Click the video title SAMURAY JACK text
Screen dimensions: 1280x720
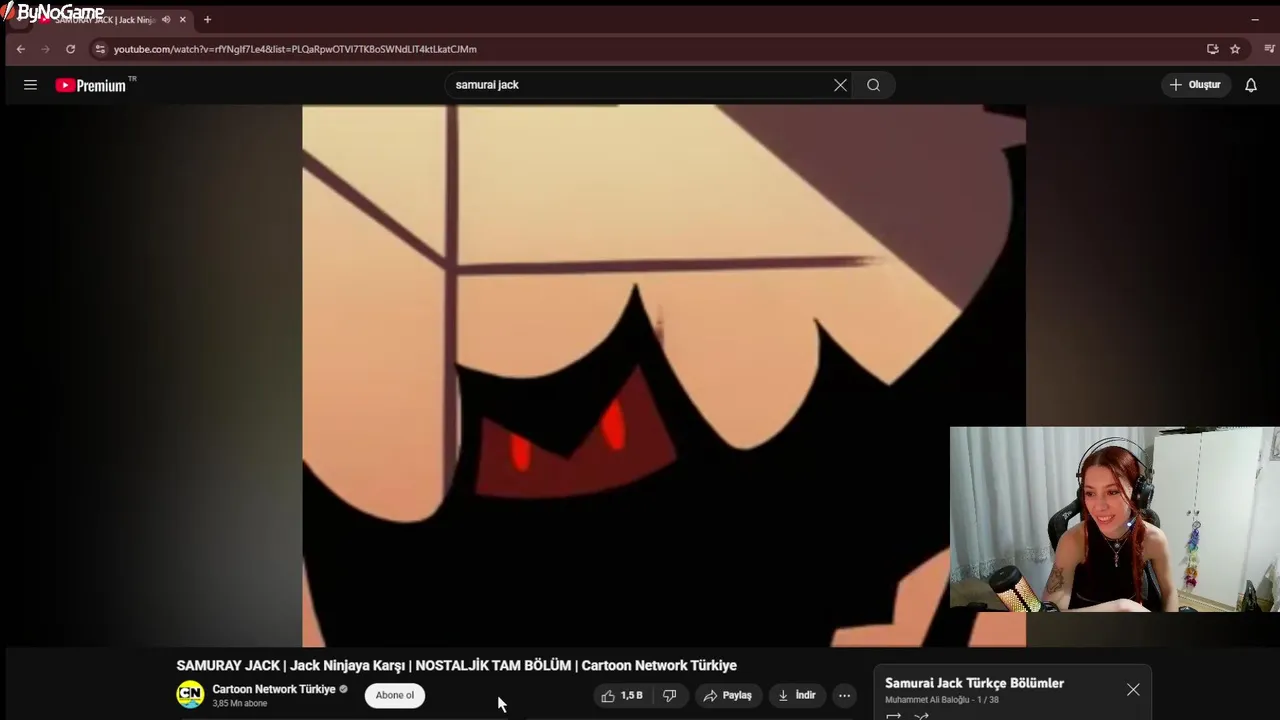click(456, 665)
